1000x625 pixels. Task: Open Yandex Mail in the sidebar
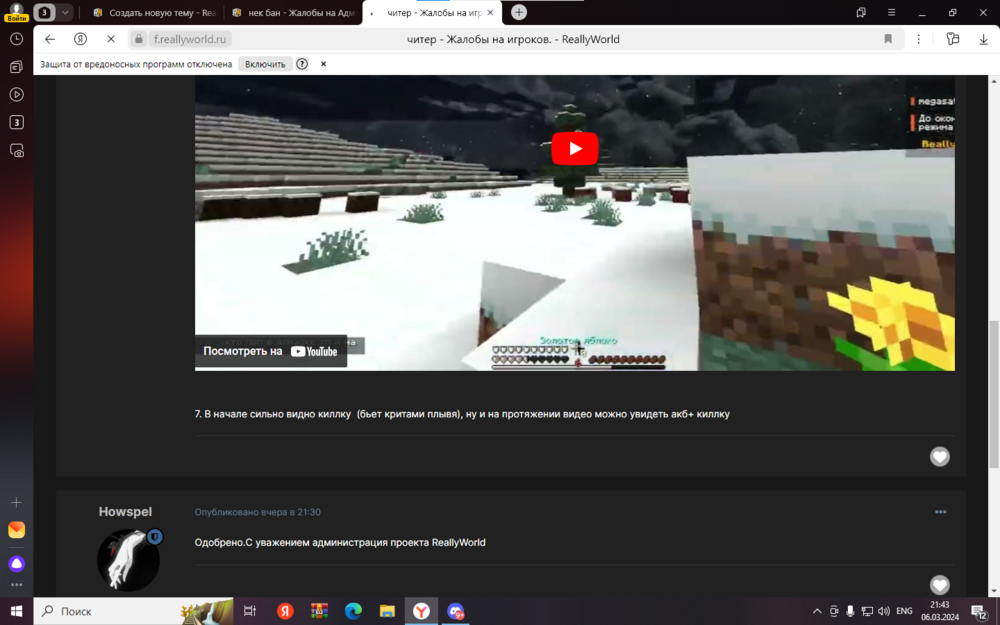coord(17,530)
